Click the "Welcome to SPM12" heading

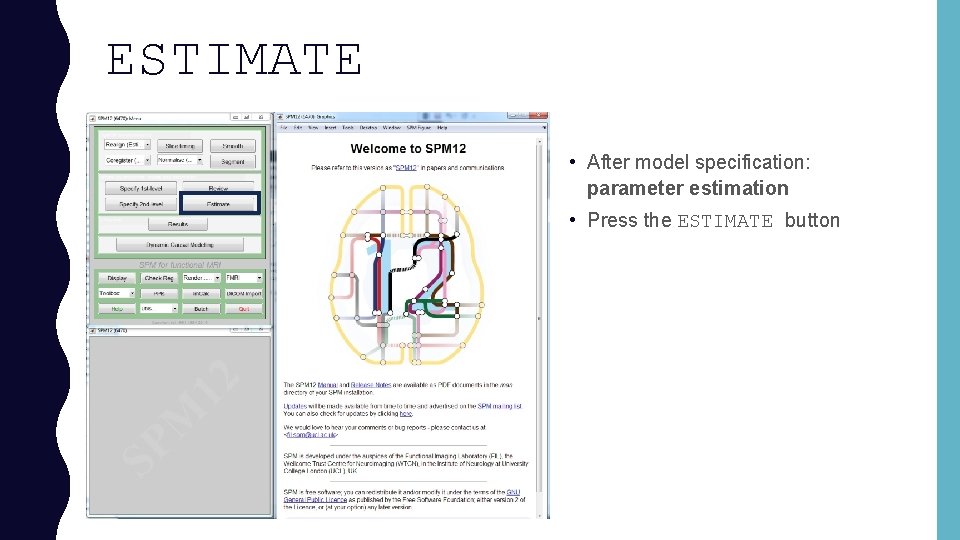coord(408,148)
